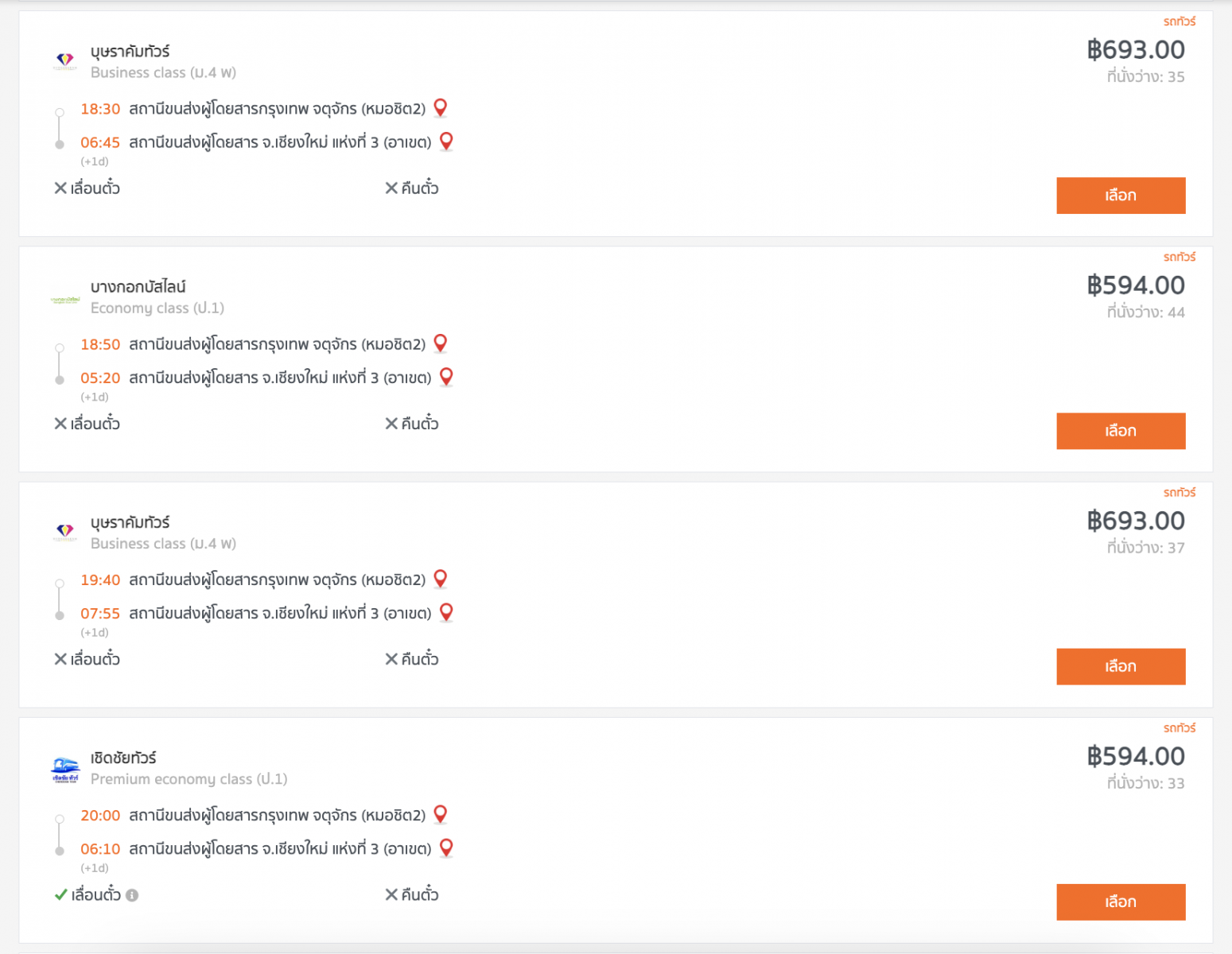Click the บางกอกบัสไลน์ operator logo
This screenshot has width=1232, height=954.
pos(65,300)
